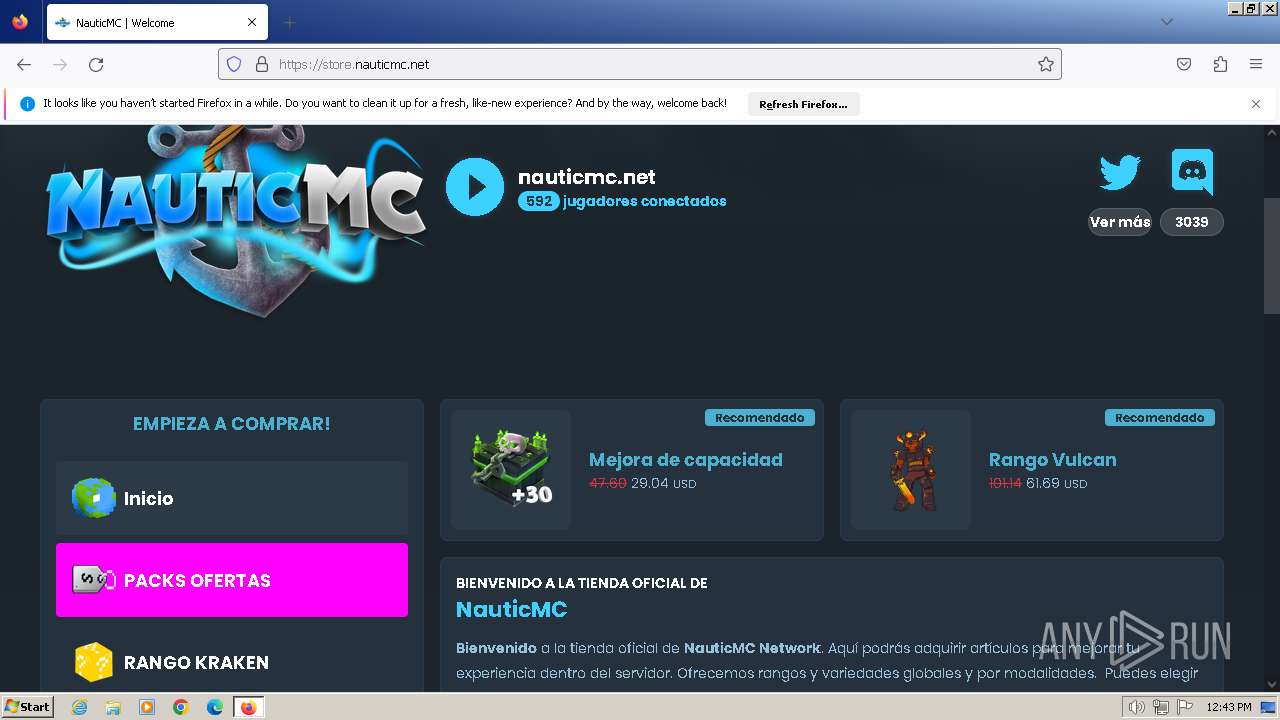Click browser back arrow
Image resolution: width=1280 pixels, height=720 pixels.
click(x=24, y=64)
